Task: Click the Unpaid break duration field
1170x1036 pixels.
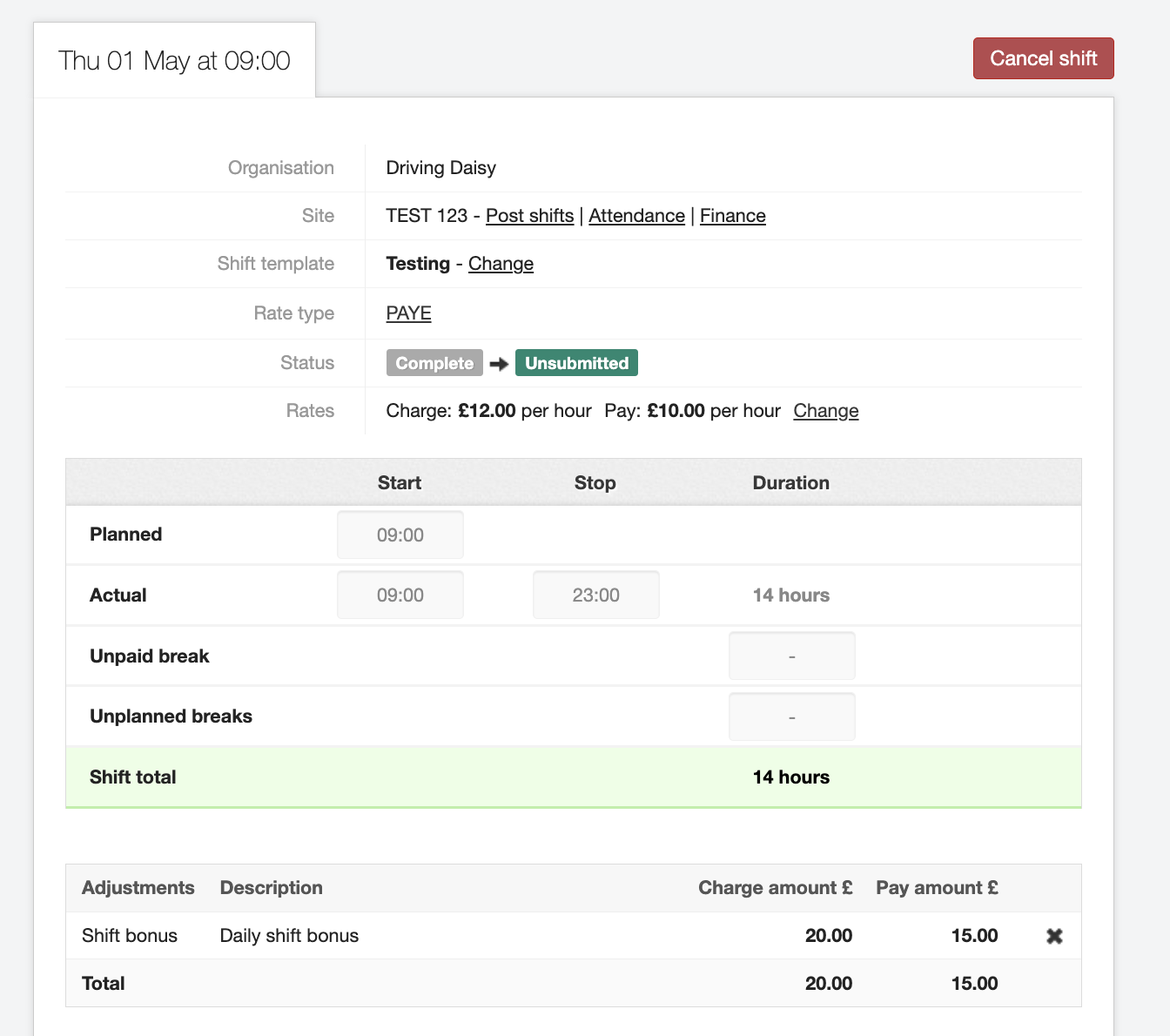Action: click(x=791, y=656)
